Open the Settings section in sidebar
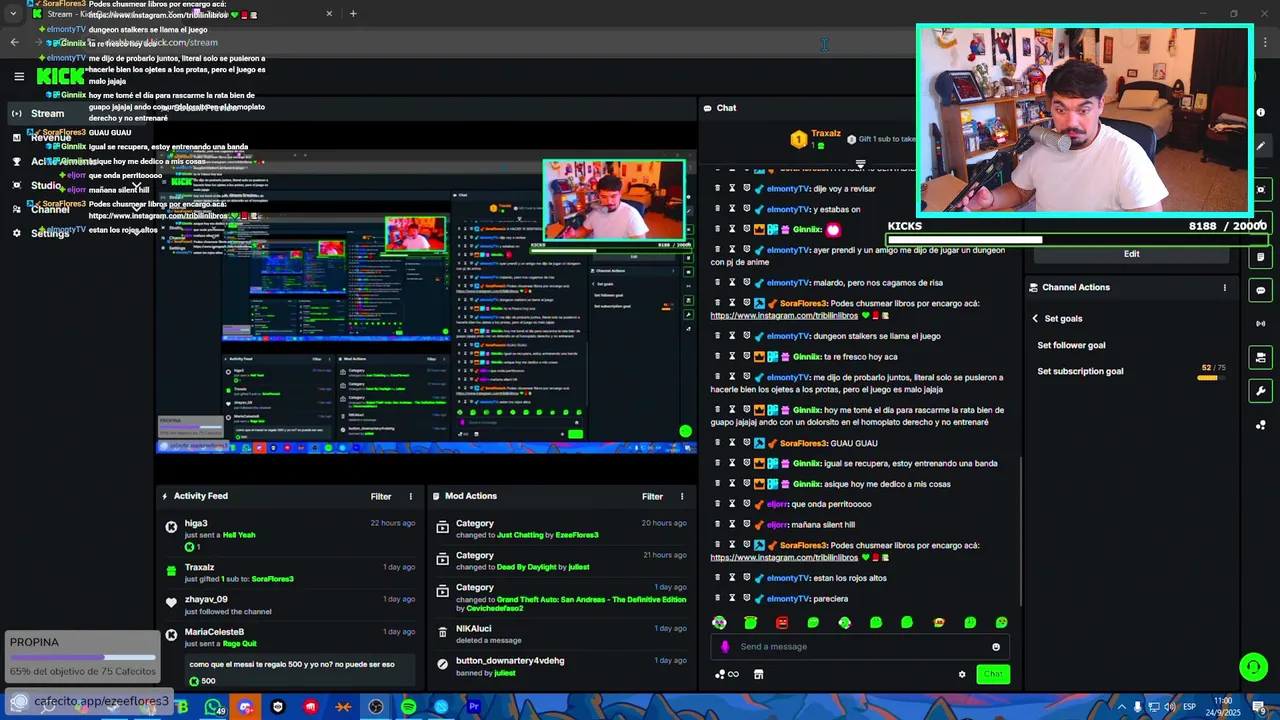This screenshot has width=1280, height=720. pos(50,233)
